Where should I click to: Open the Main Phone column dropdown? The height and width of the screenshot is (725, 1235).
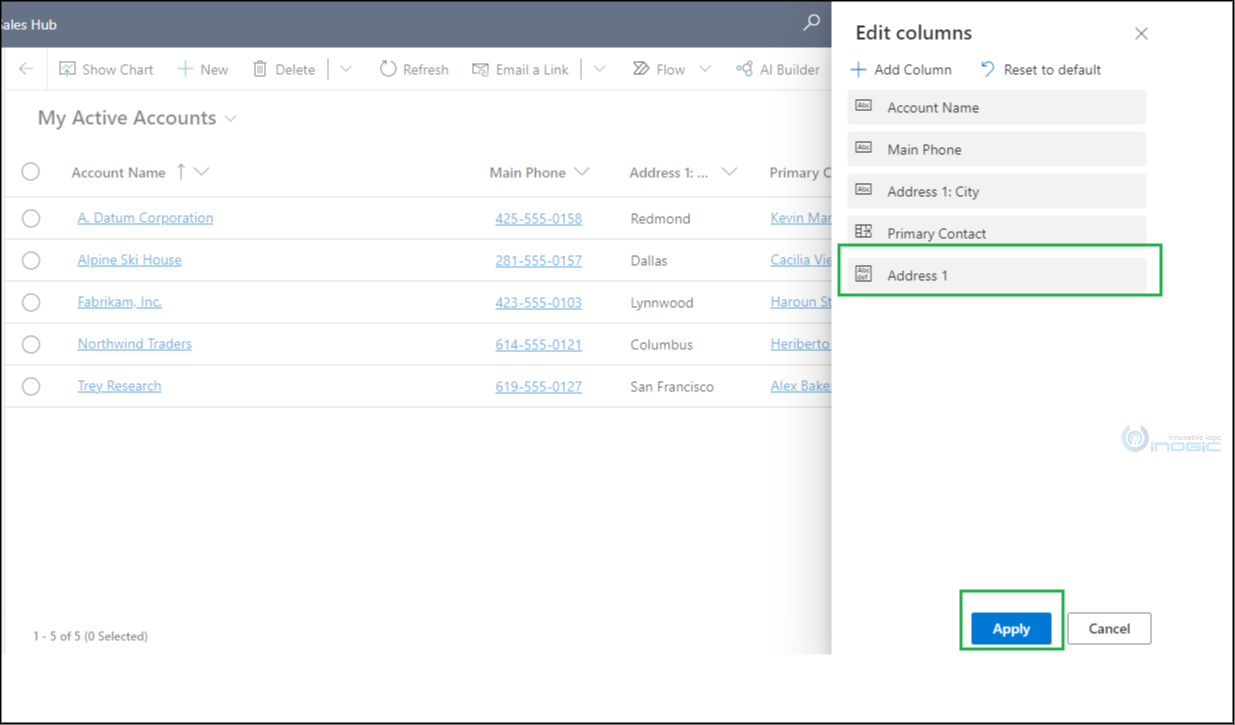(582, 172)
